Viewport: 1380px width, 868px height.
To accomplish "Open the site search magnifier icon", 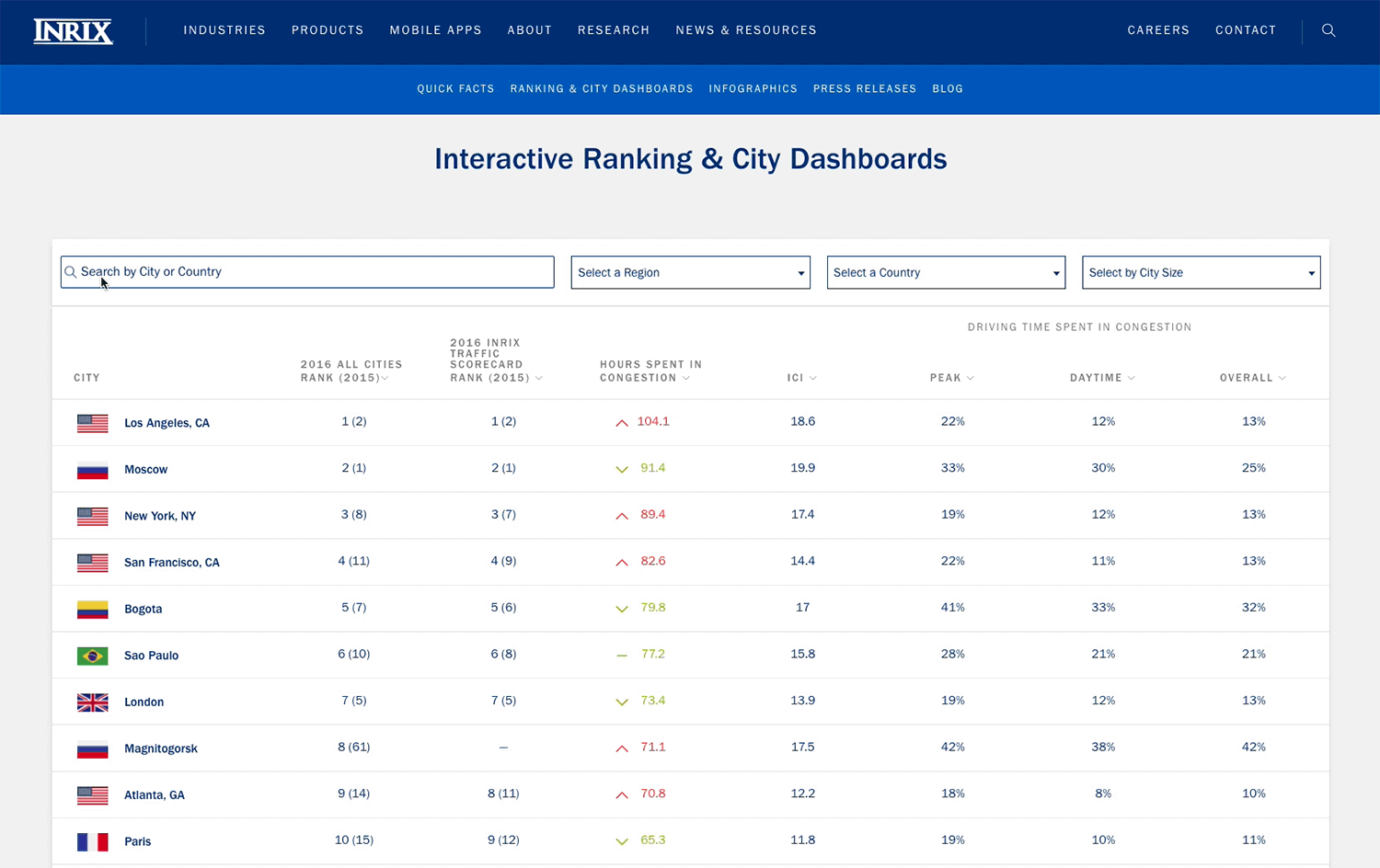I will tap(1328, 30).
